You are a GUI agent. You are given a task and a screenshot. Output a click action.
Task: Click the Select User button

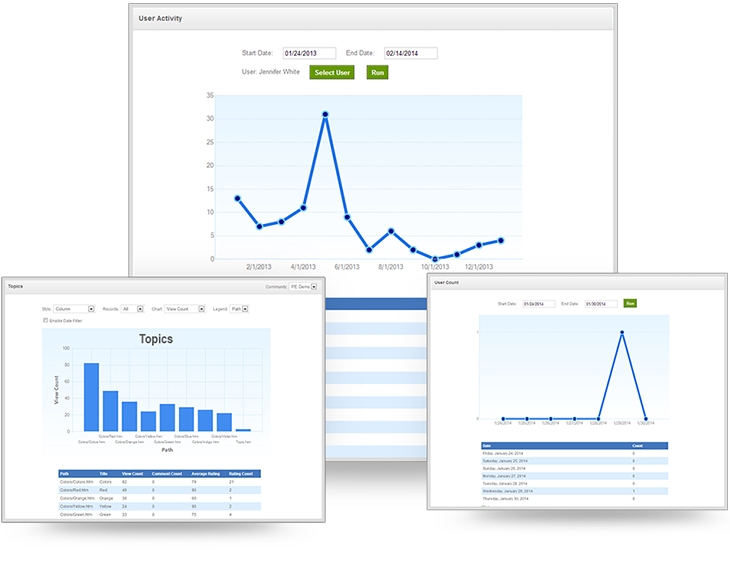332,73
